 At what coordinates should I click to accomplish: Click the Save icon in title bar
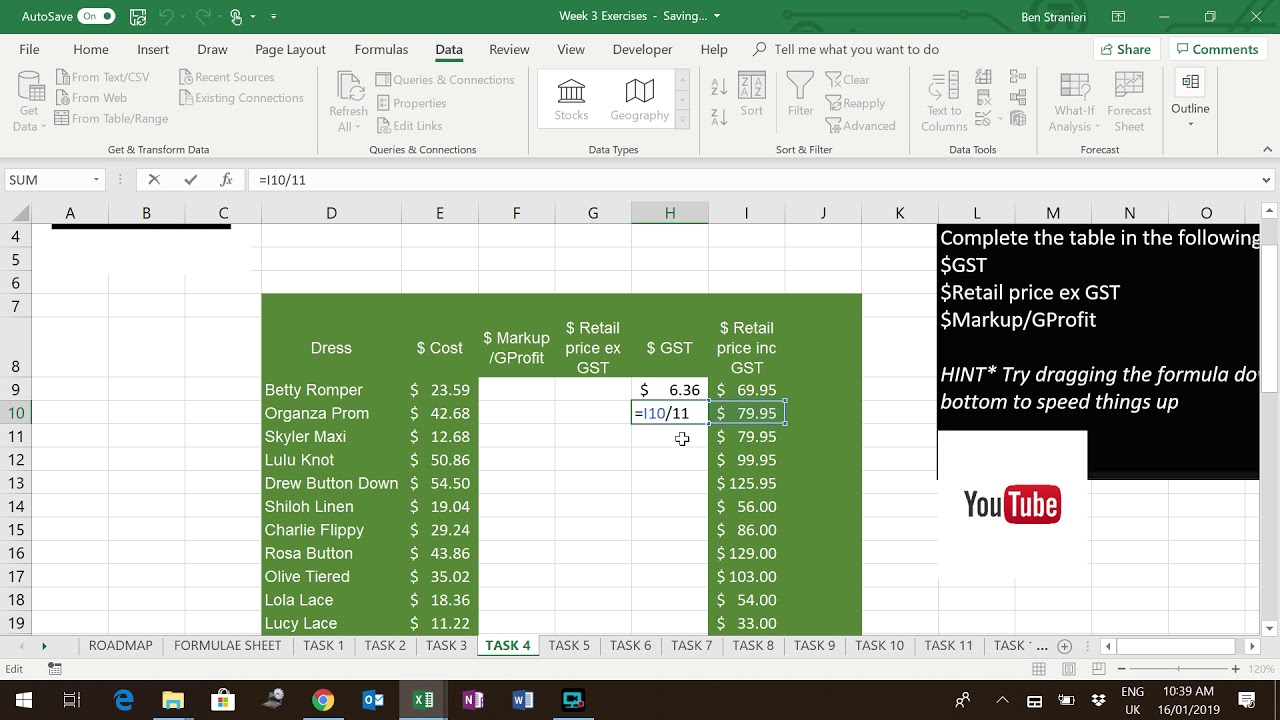click(x=138, y=17)
